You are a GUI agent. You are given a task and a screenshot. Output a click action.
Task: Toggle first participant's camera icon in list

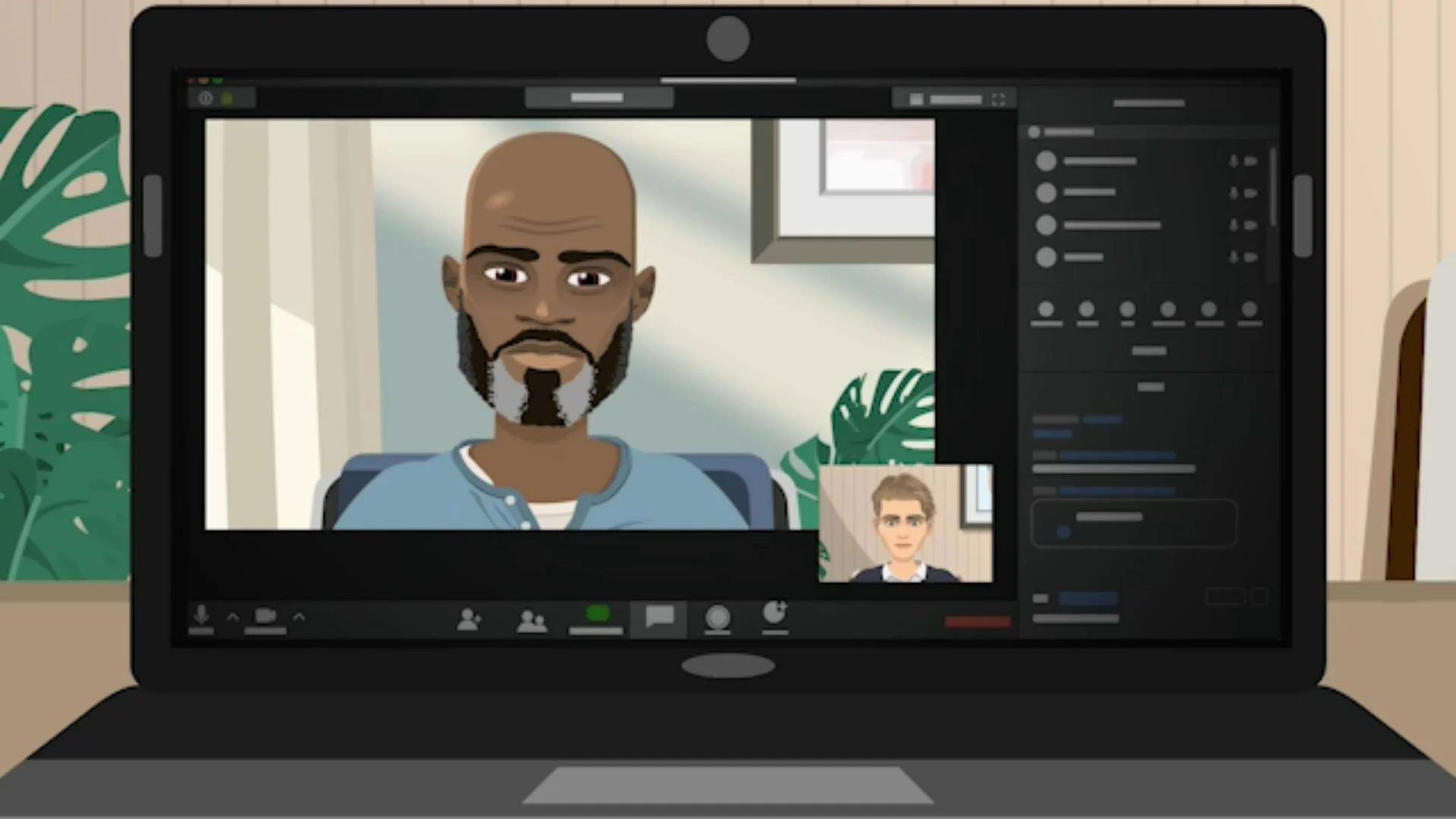click(1250, 162)
